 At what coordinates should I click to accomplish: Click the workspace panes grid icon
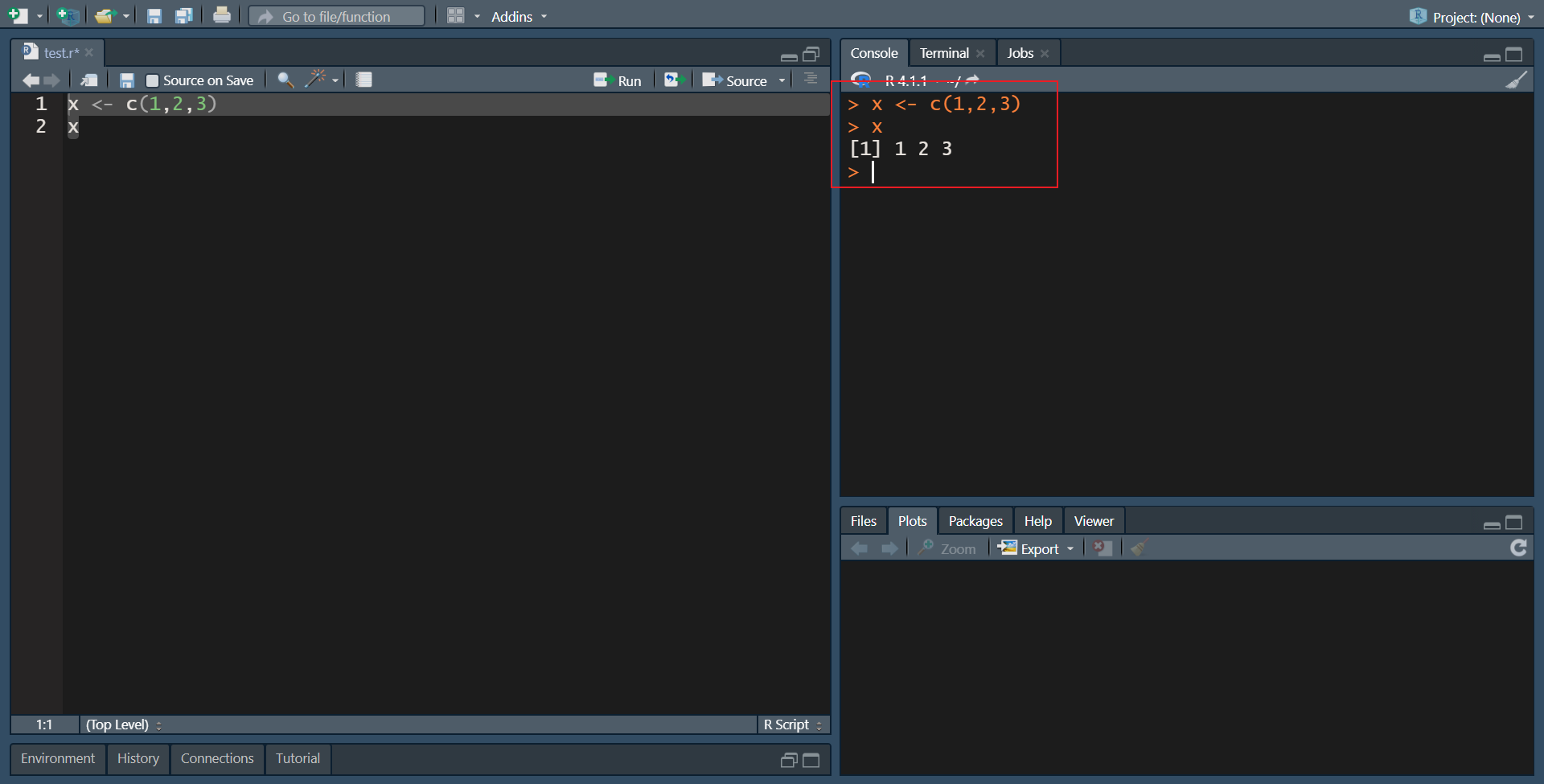pyautogui.click(x=456, y=16)
